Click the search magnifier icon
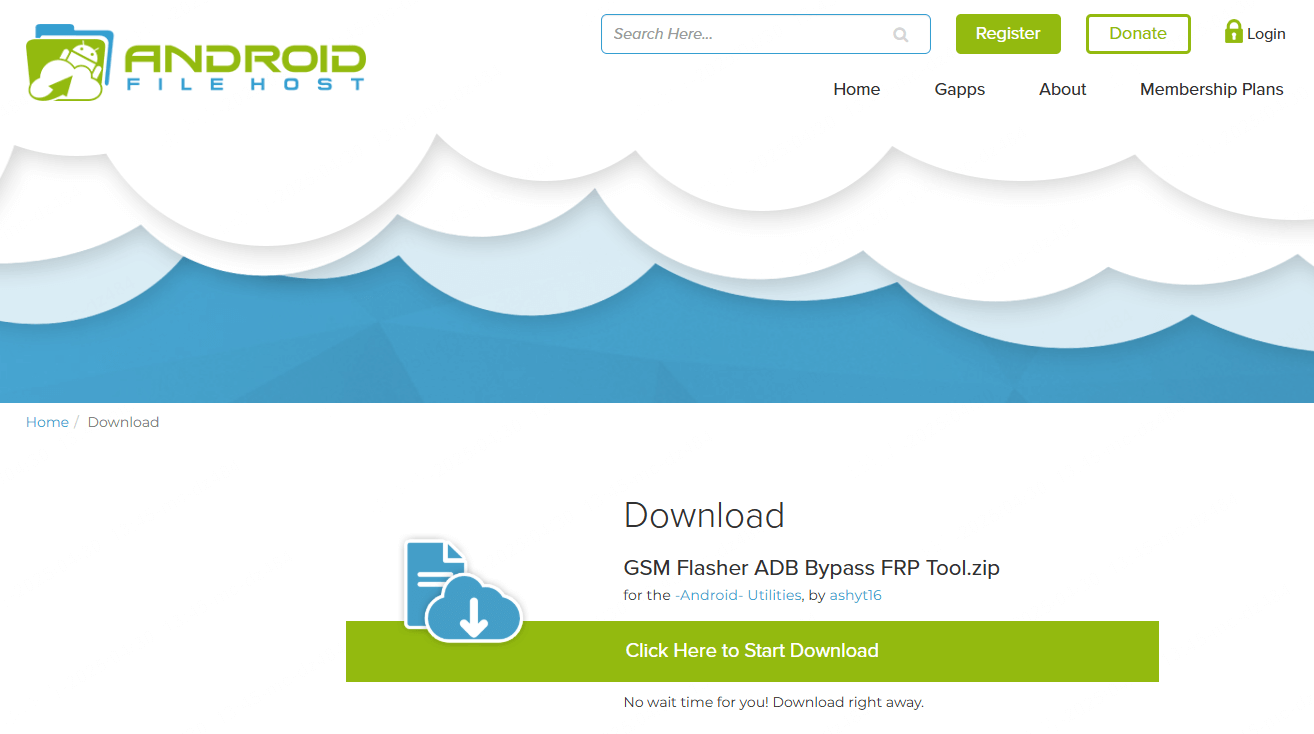 pyautogui.click(x=901, y=35)
